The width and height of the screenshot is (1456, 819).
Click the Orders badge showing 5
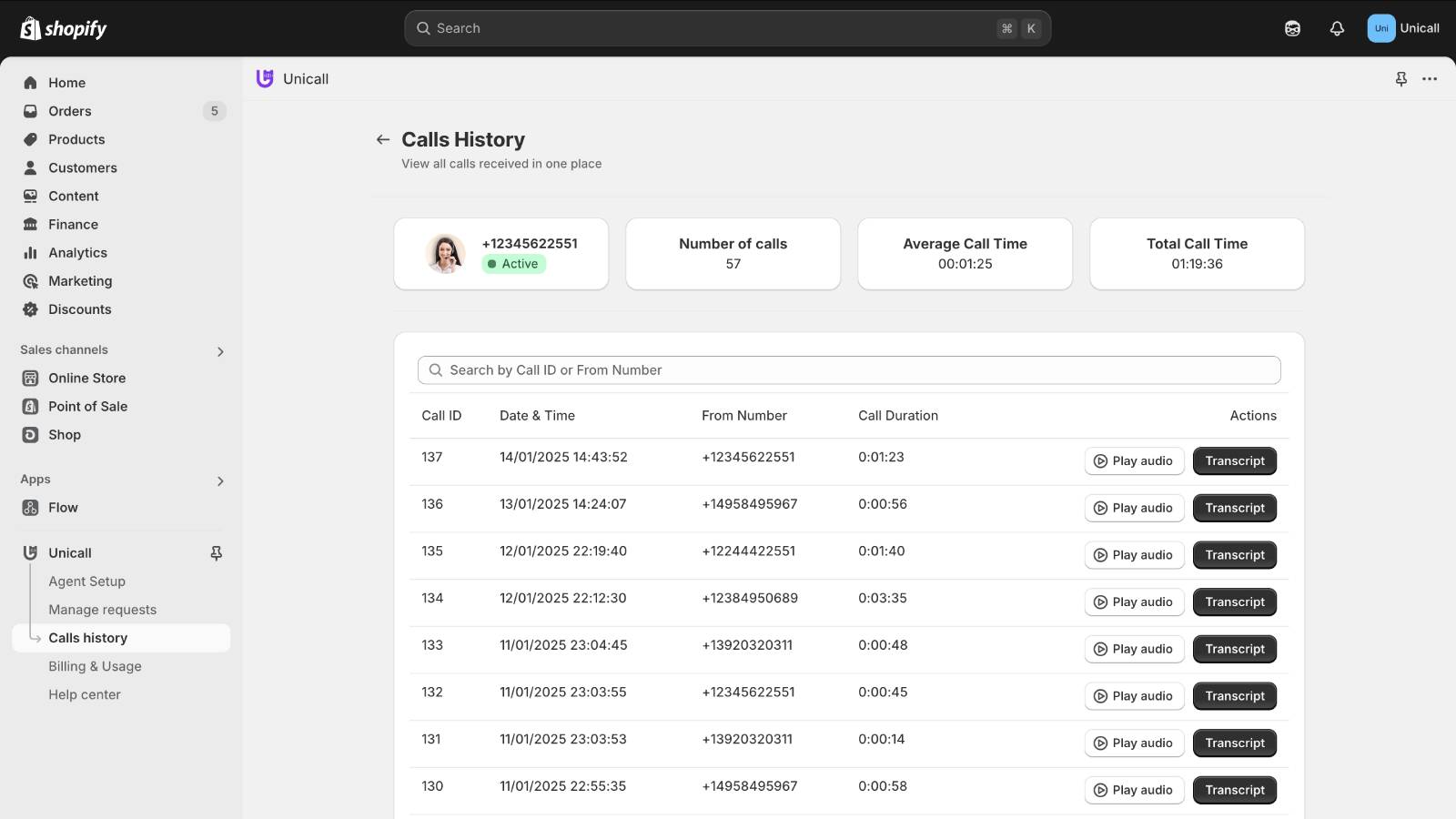(214, 111)
